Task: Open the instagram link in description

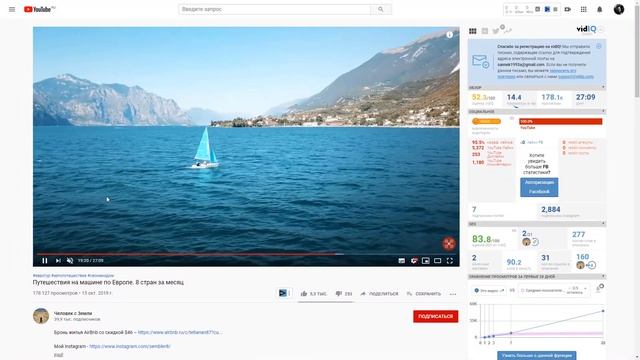Action: point(130,346)
